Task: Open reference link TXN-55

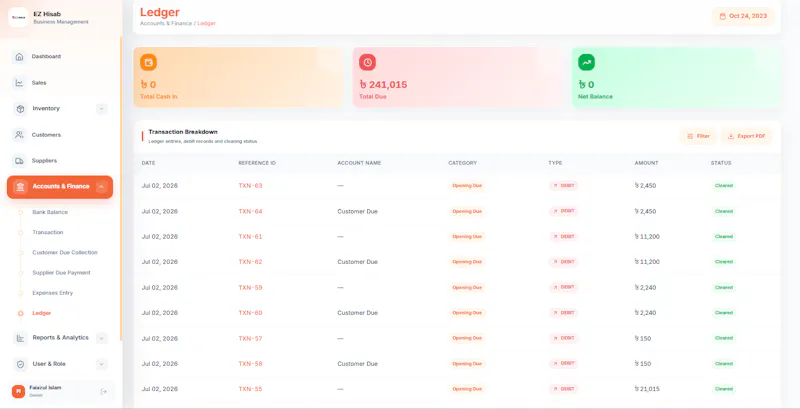Action: tap(251, 389)
